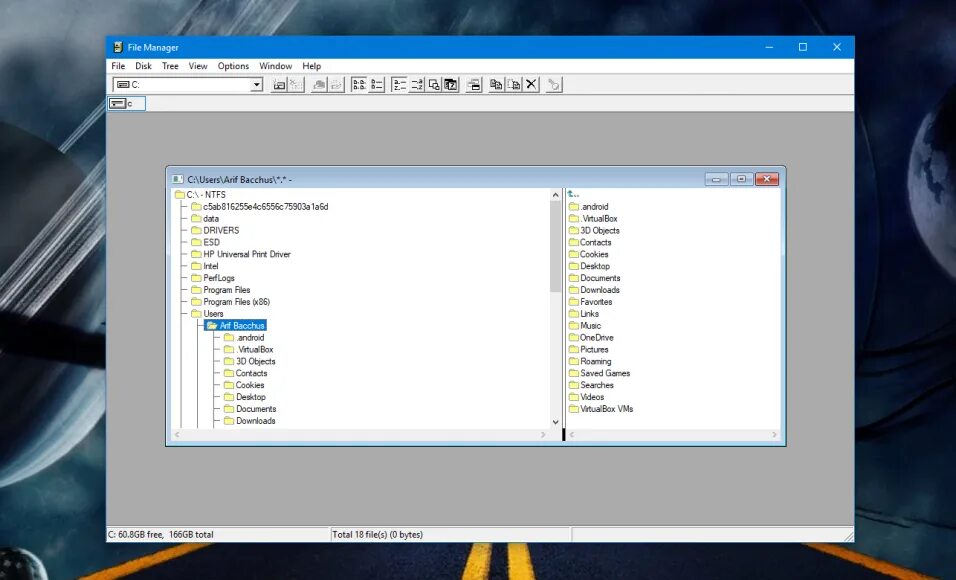The width and height of the screenshot is (956, 580).
Task: Select the C: drive in the drivebar
Action: 126,103
